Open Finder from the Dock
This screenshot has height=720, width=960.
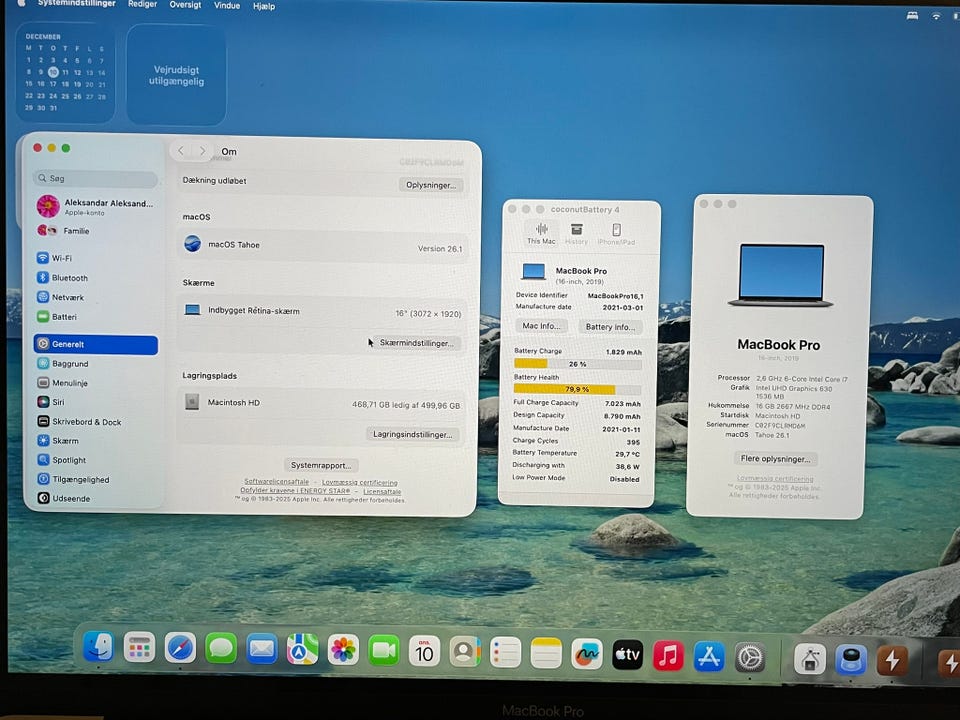click(98, 647)
